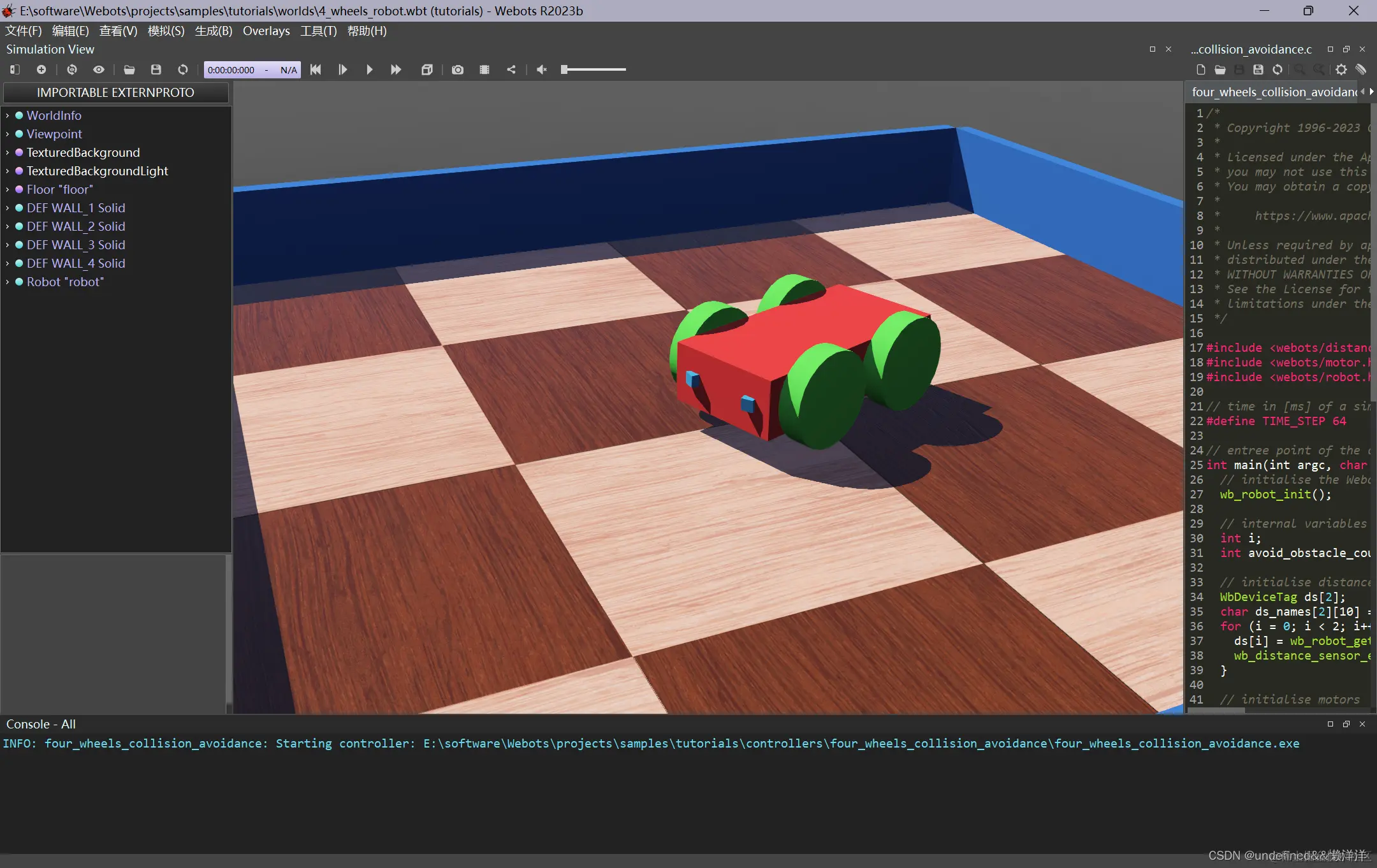
Task: Click the share simulation icon
Action: (511, 69)
